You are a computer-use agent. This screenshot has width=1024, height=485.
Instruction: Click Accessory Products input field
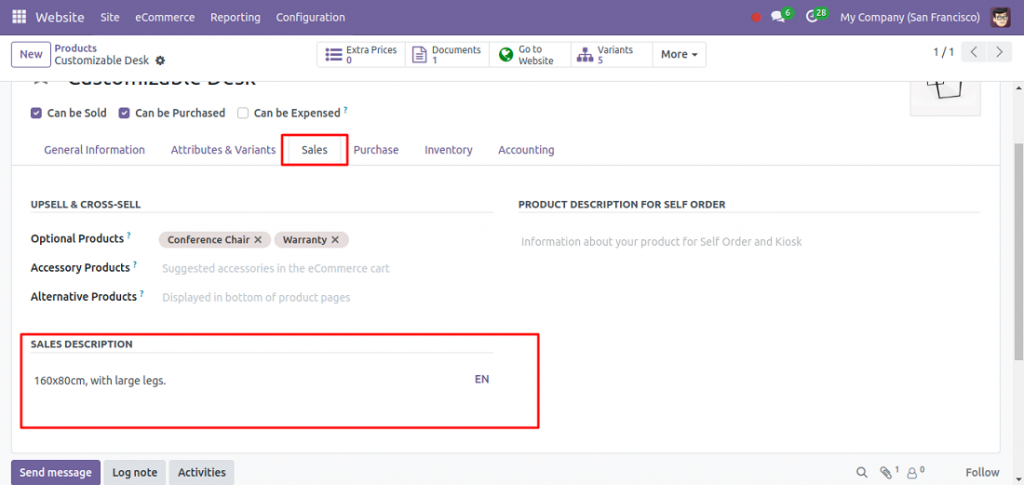[326, 268]
